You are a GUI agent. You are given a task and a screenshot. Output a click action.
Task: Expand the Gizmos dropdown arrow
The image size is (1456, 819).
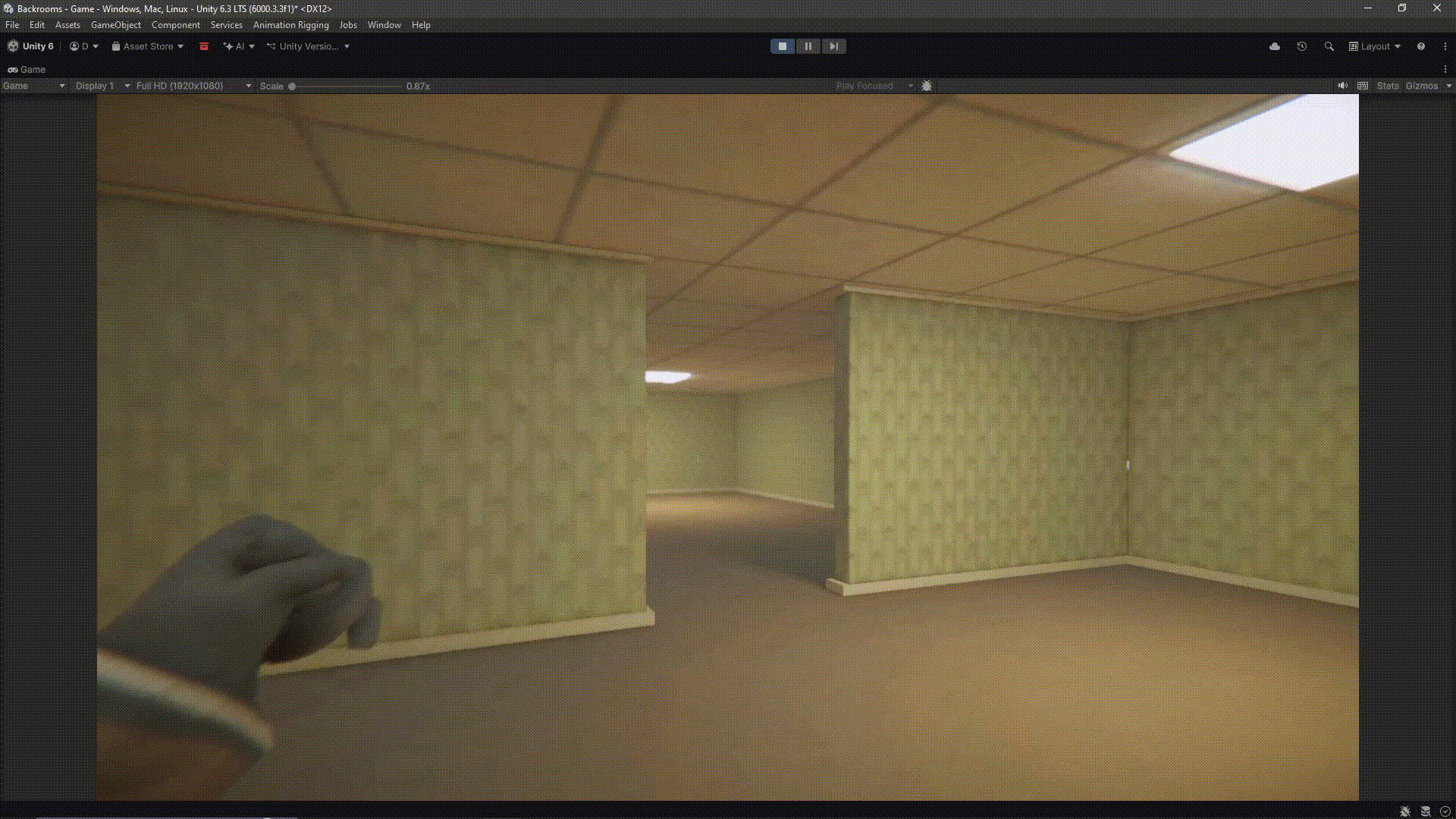(1448, 86)
